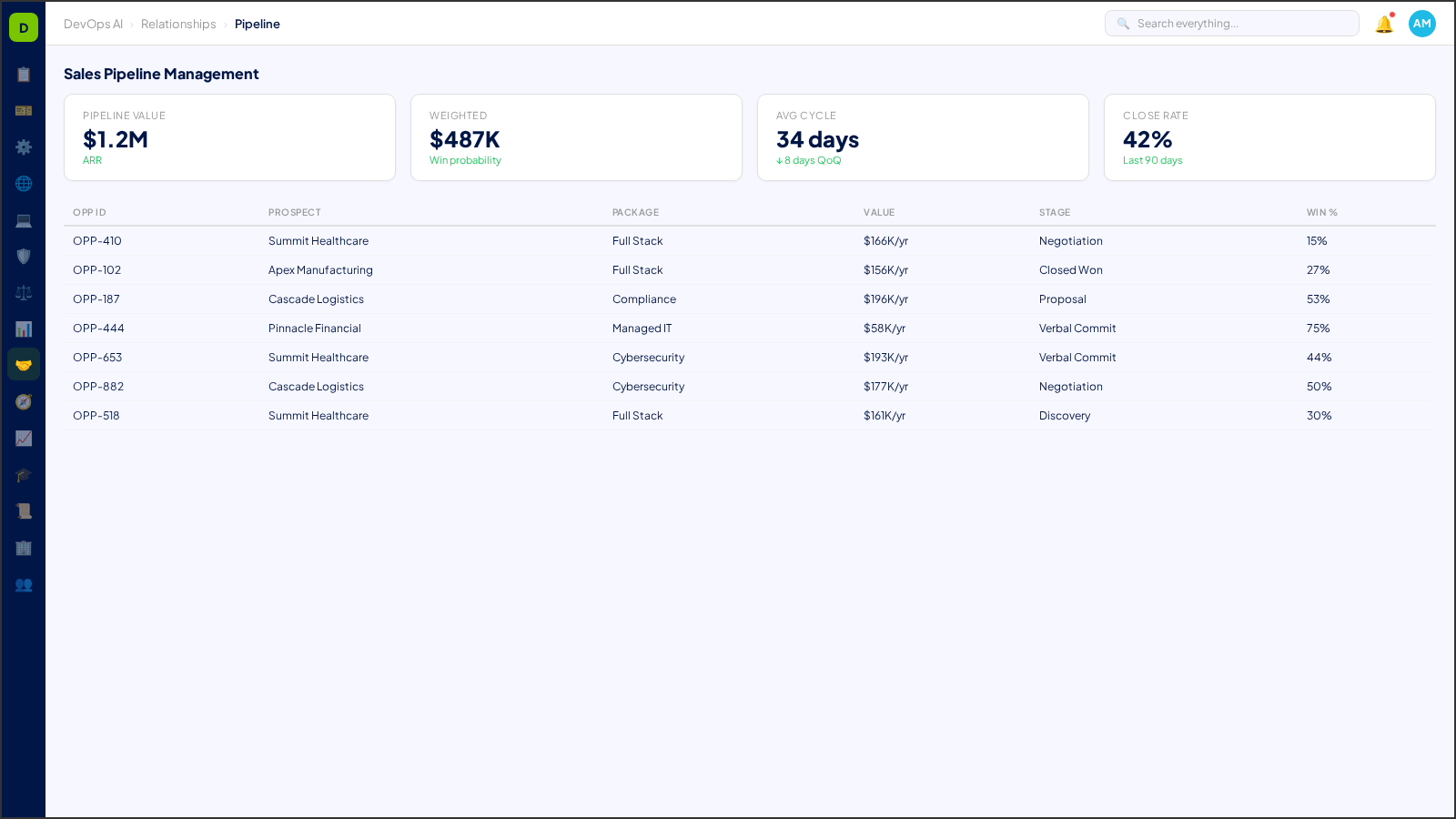Image resolution: width=1456 pixels, height=819 pixels.
Task: Open the bar chart analytics icon
Action: 24,329
